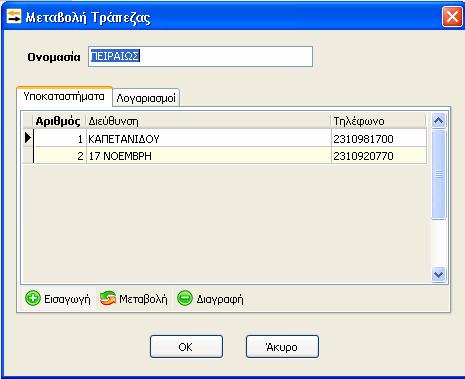Image resolution: width=465 pixels, height=379 pixels.
Task: Select the 17 ΝΟΕΜΒΡΗ address cell
Action: pos(209,156)
